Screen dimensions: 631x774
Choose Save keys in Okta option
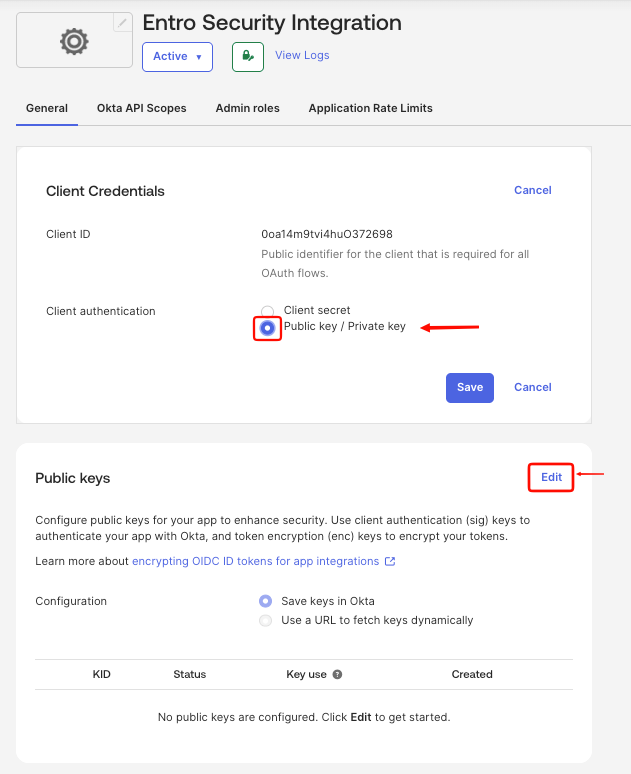pos(266,601)
